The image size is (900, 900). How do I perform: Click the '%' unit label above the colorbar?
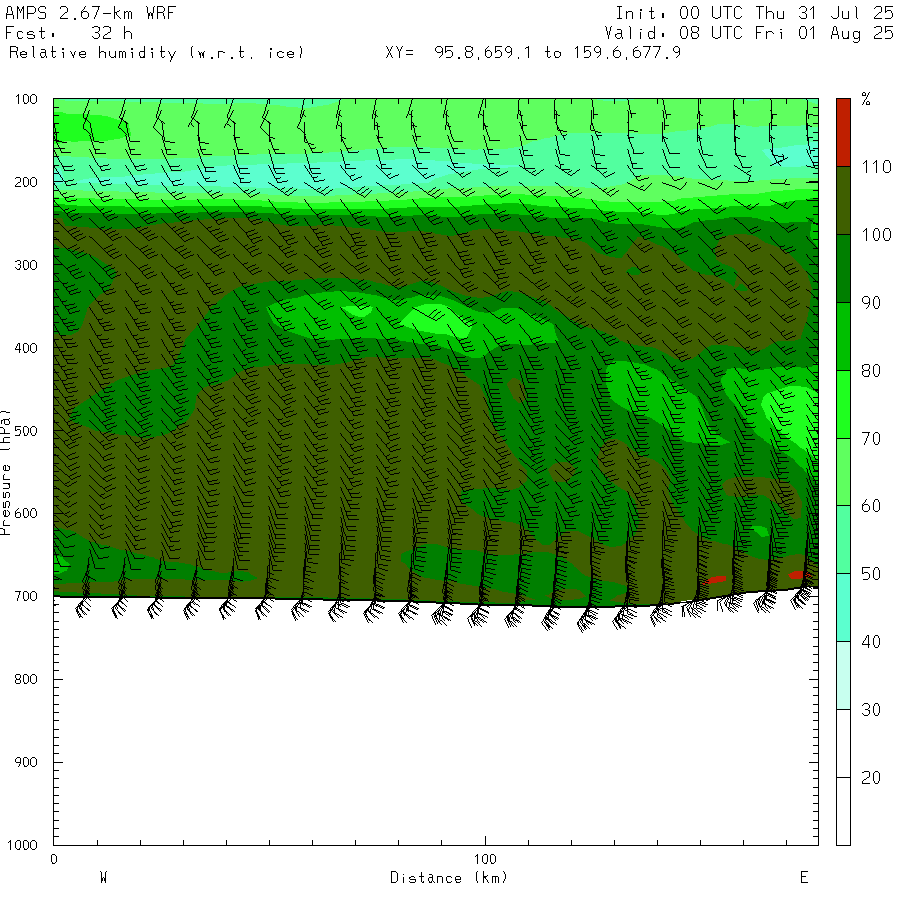click(x=866, y=99)
